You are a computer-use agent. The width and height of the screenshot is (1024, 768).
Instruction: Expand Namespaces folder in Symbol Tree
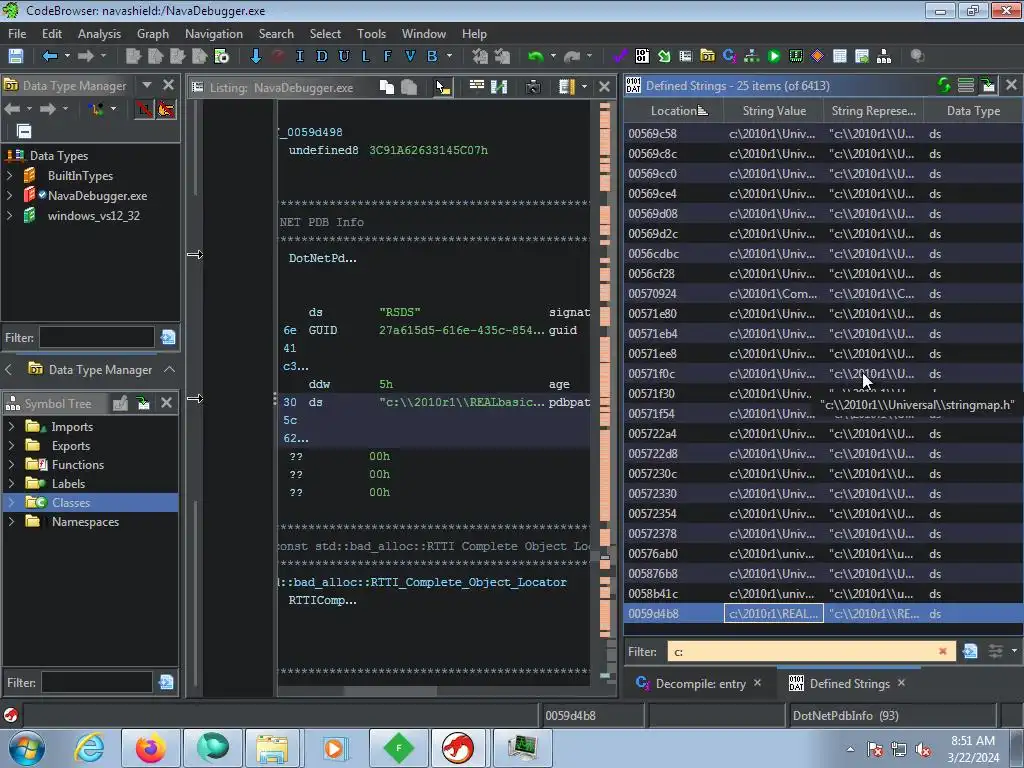click(11, 521)
